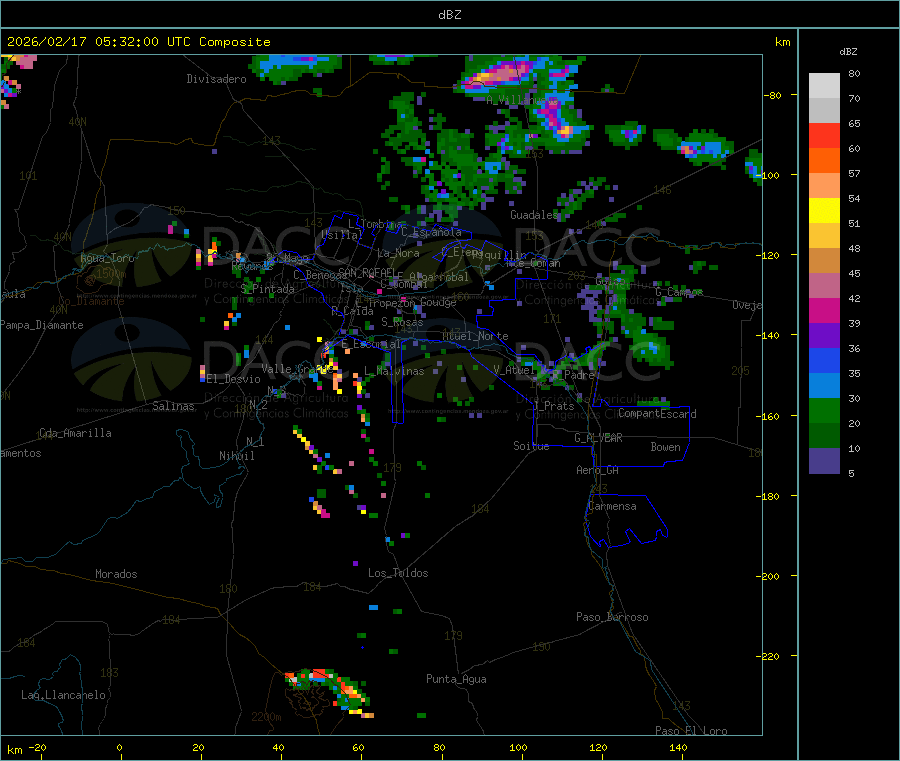Click the A_Villanueva label on the map
The width and height of the screenshot is (900, 761).
pos(522,100)
